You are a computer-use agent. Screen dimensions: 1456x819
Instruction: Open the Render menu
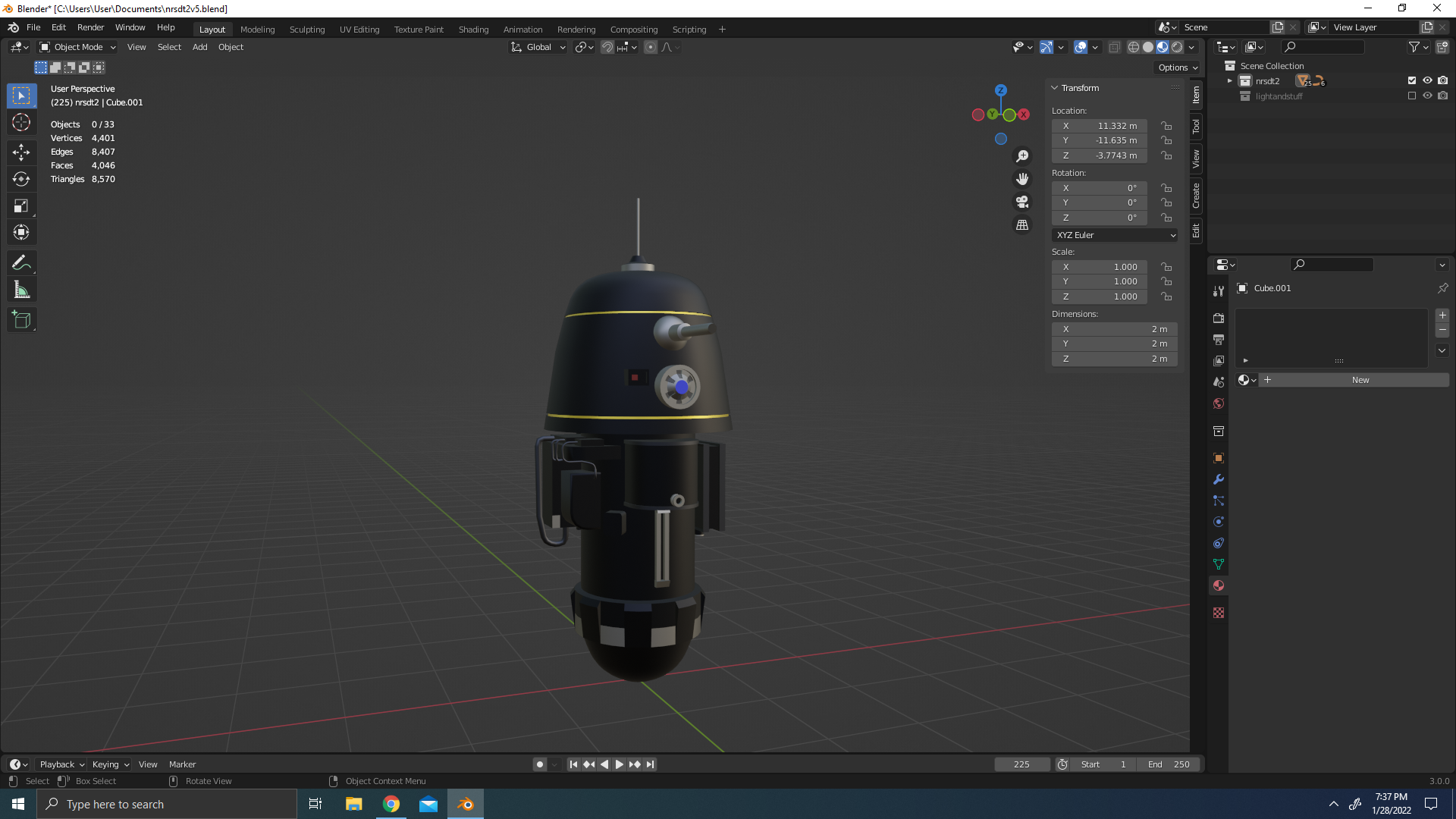[90, 27]
